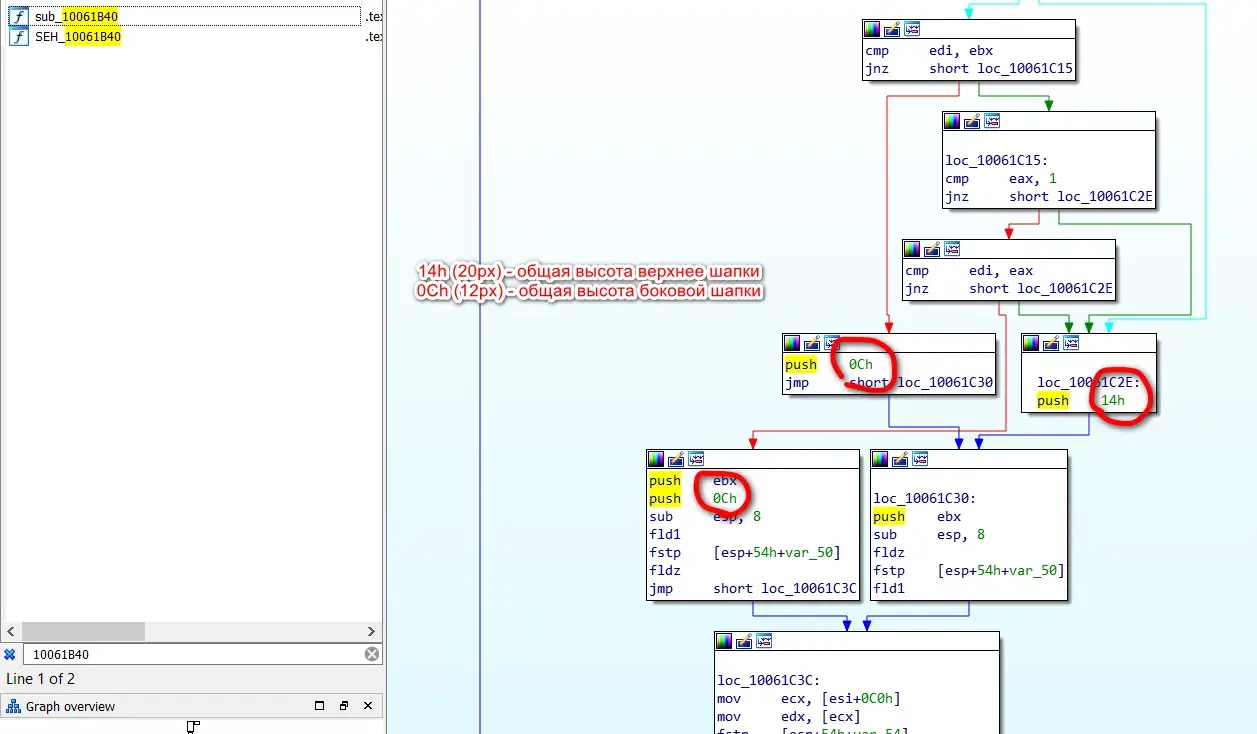This screenshot has width=1257, height=734.
Task: Click the functions list horizontal scrollbar thumb
Action: tap(83, 632)
